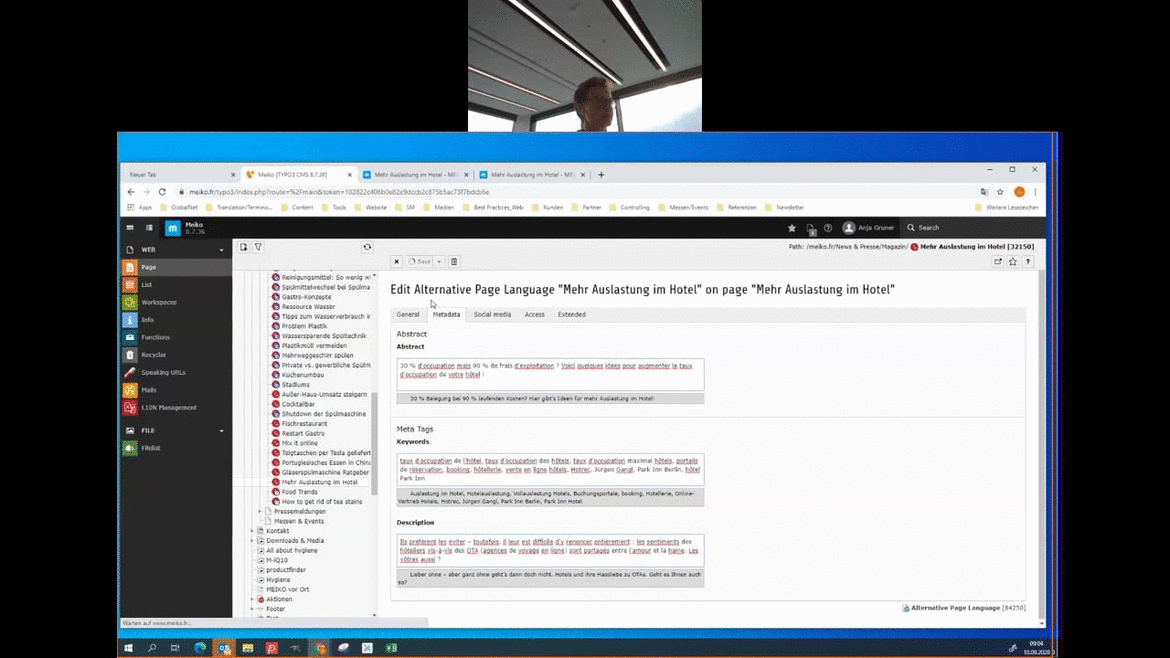Close the edit form with X button

click(396, 262)
